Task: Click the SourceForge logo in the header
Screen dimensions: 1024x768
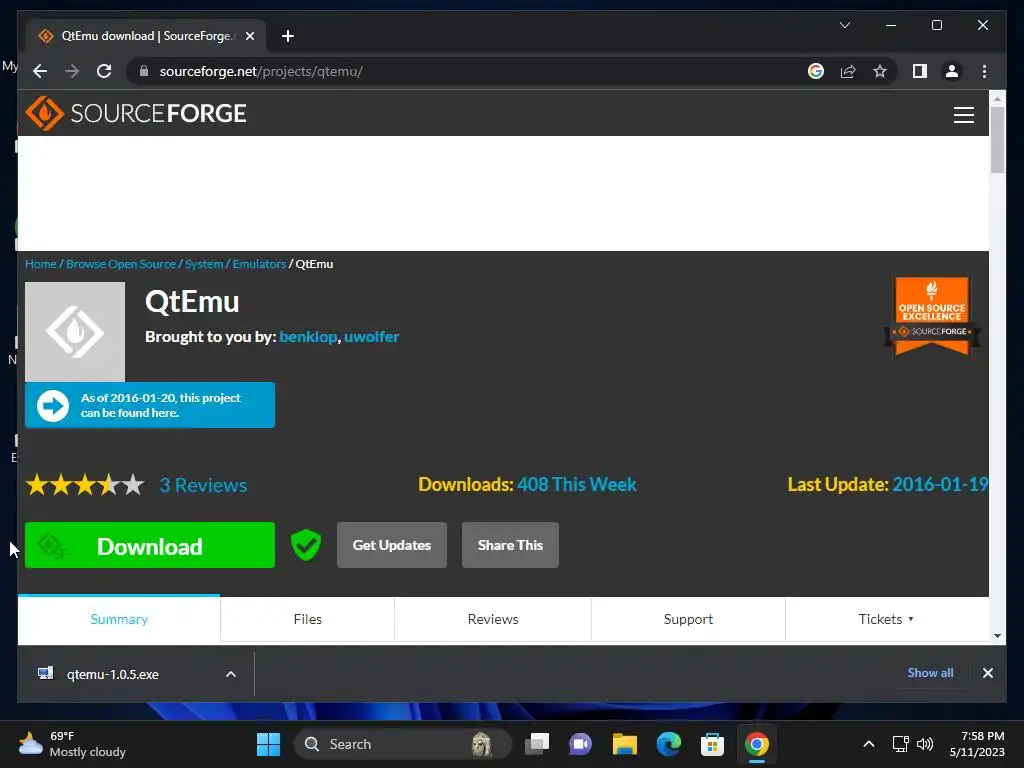Action: point(136,113)
